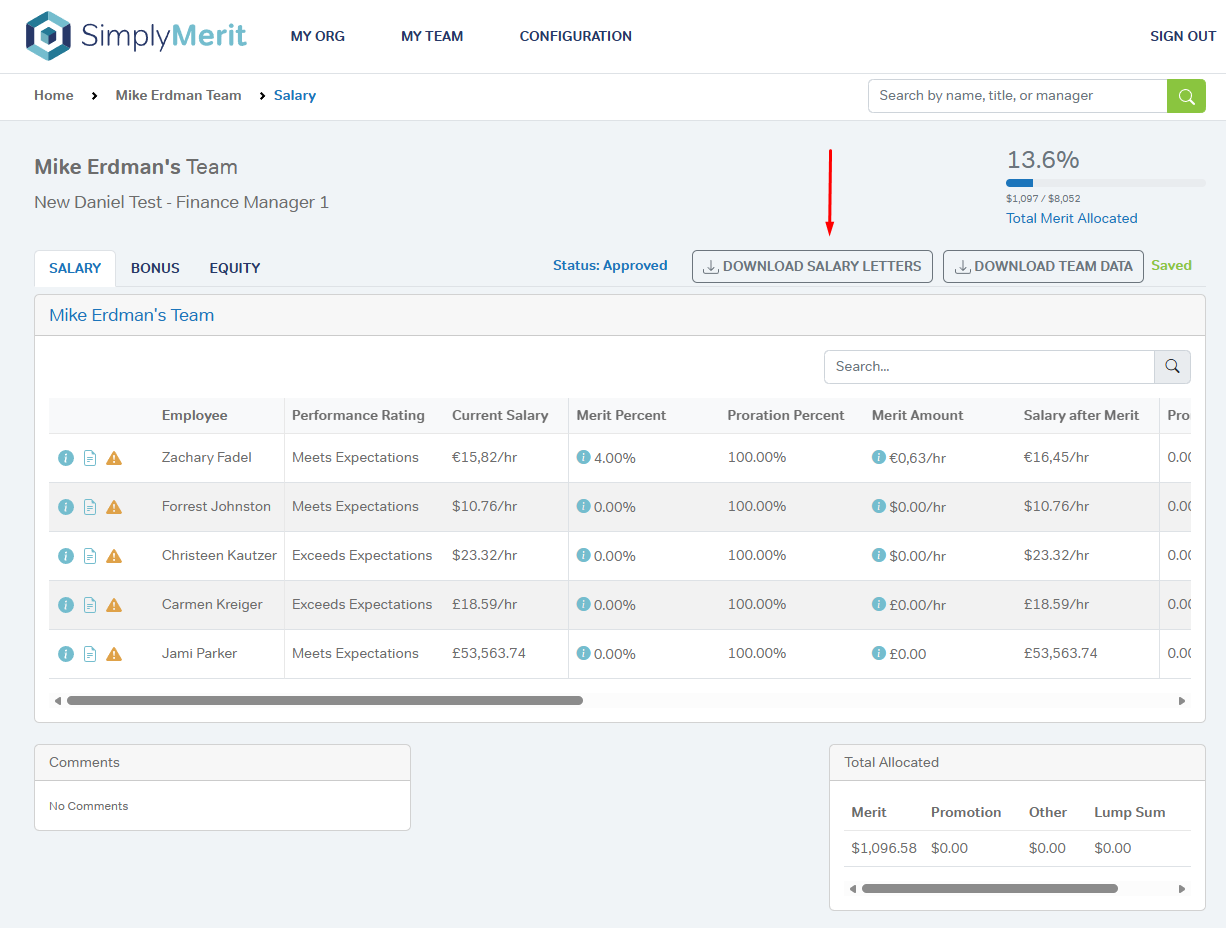Click the warning triangle for Zachary Fadel
This screenshot has width=1226, height=928.
click(114, 458)
